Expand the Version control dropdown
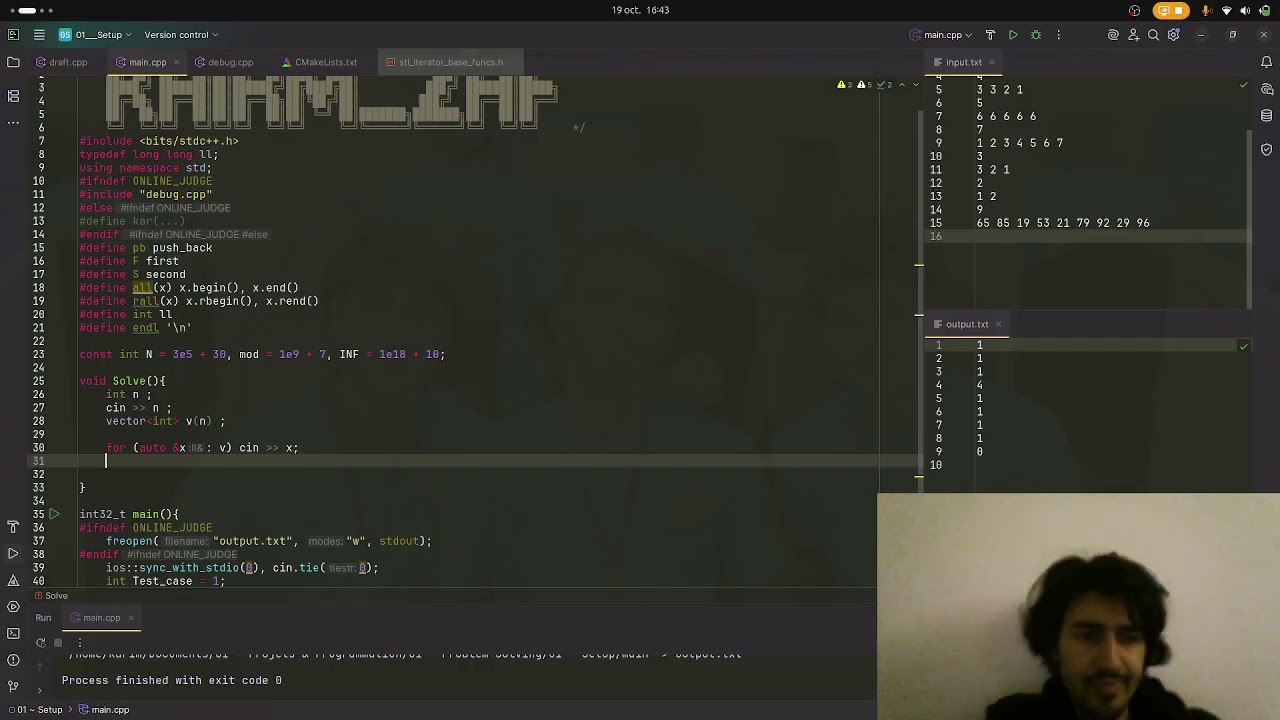The height and width of the screenshot is (720, 1280). [181, 35]
